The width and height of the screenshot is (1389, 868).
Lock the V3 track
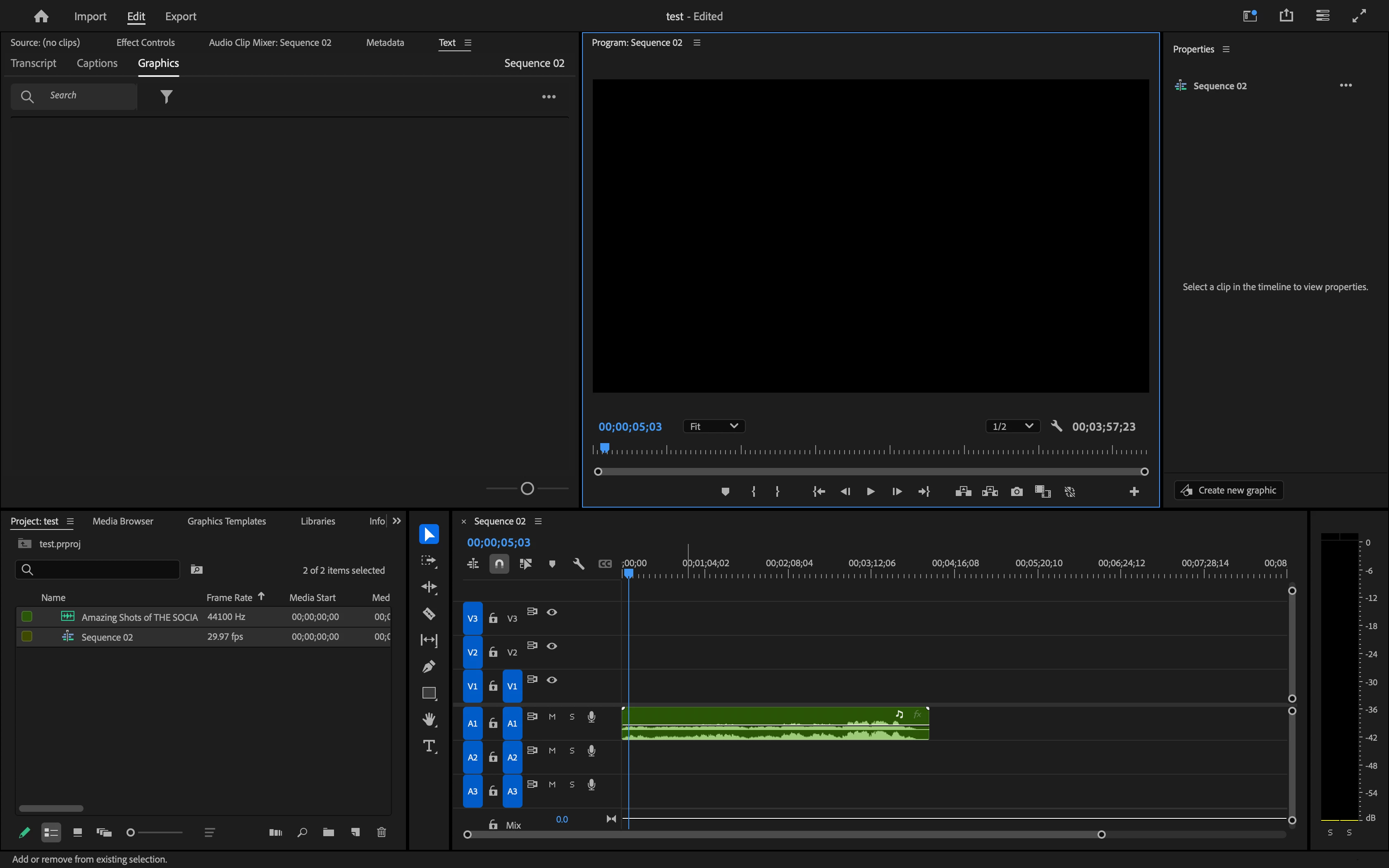[x=493, y=618]
